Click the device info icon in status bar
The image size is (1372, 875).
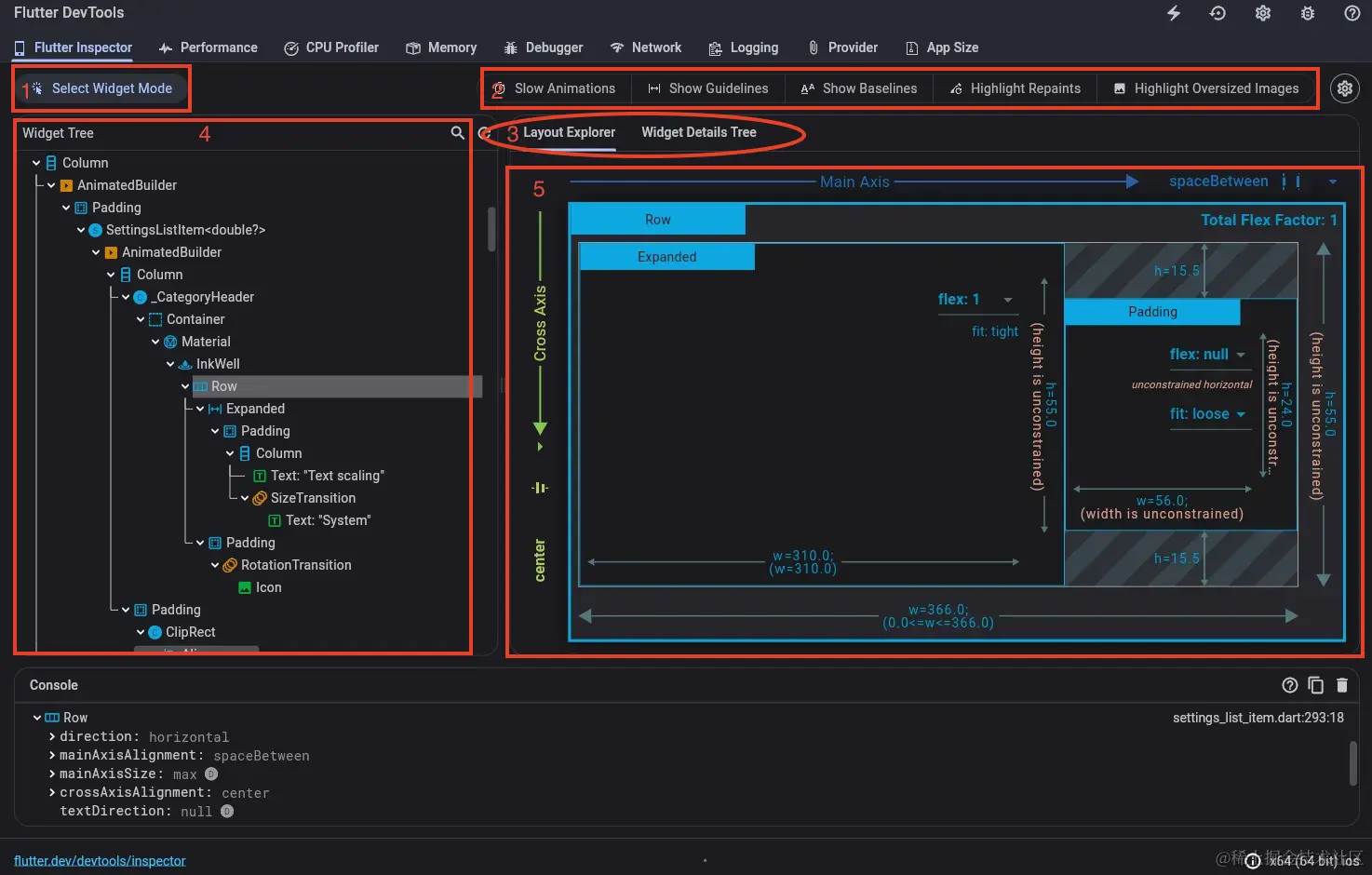[1253, 861]
